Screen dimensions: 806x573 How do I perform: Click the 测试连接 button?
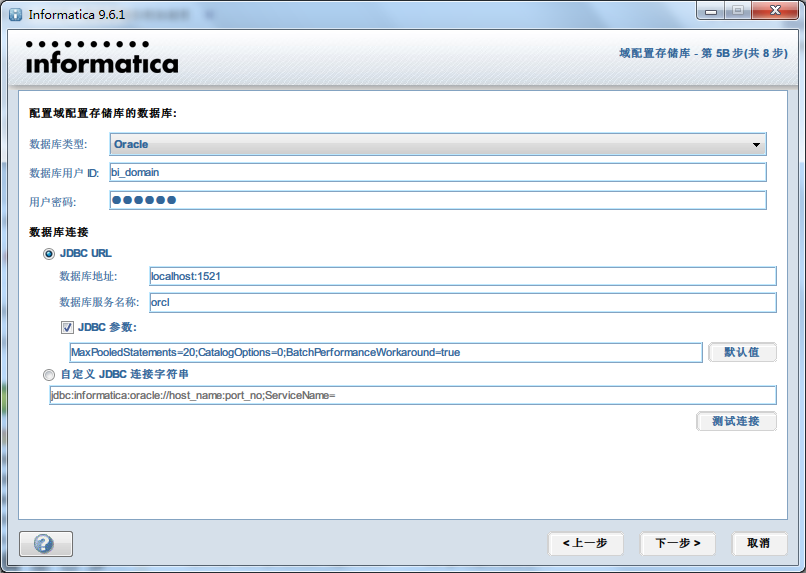(x=736, y=421)
